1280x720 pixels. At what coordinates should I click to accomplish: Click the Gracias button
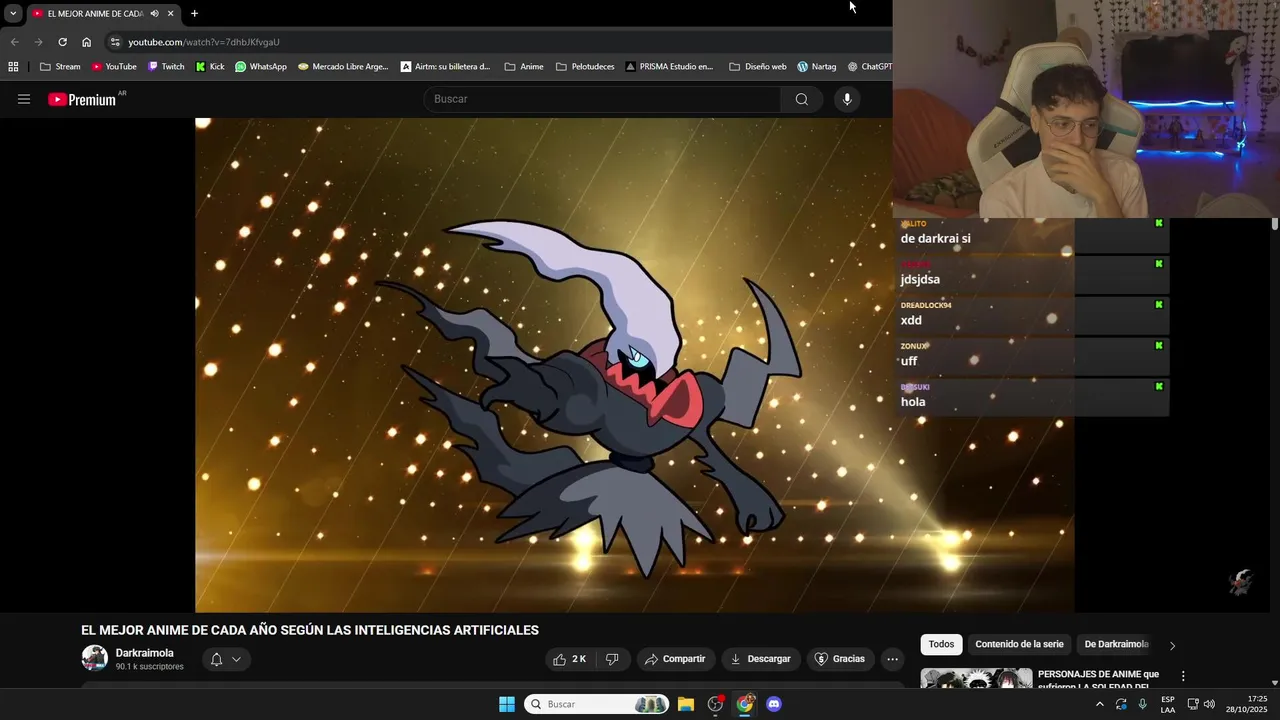[840, 659]
